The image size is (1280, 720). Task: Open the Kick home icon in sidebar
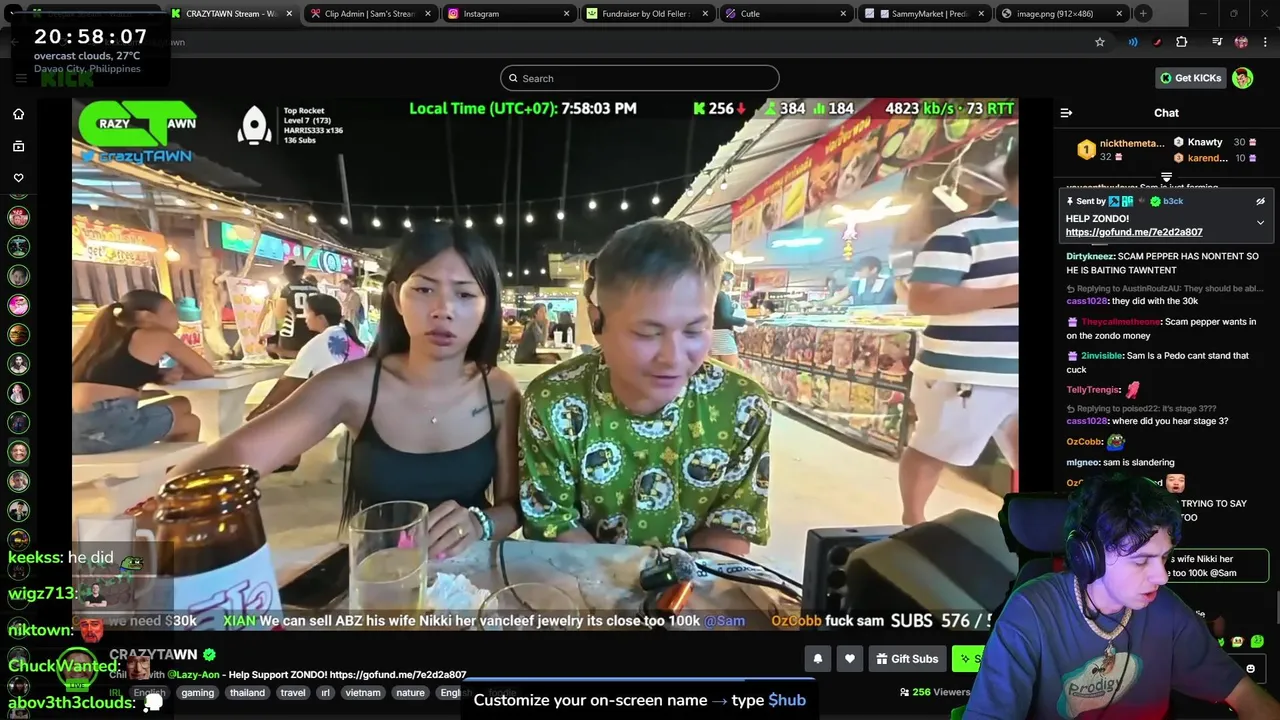pyautogui.click(x=18, y=114)
